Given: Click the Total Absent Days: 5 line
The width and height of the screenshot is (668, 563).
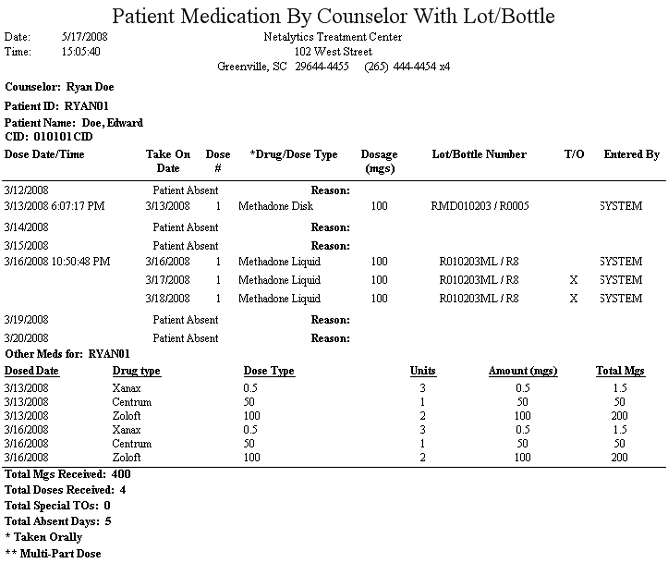Looking at the screenshot, I should [x=58, y=521].
